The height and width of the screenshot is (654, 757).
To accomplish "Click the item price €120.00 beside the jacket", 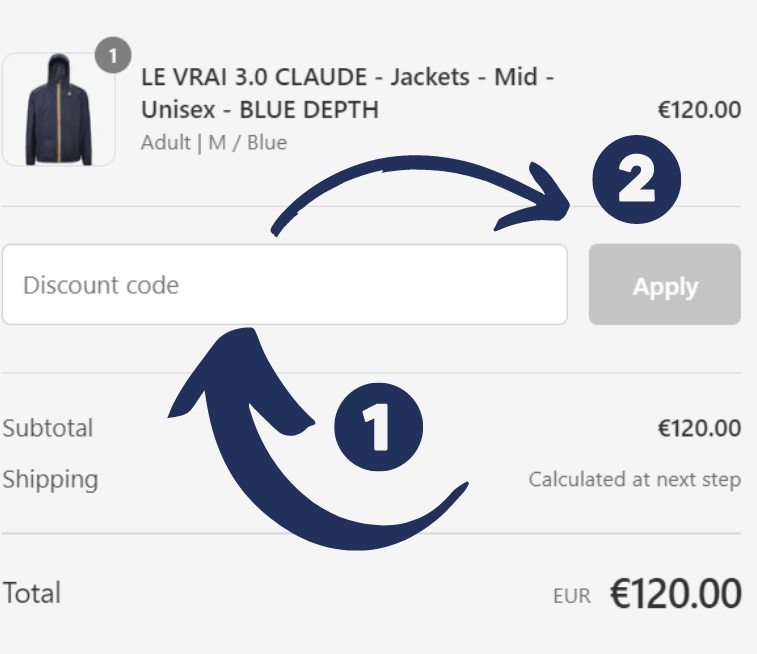I will coord(699,110).
